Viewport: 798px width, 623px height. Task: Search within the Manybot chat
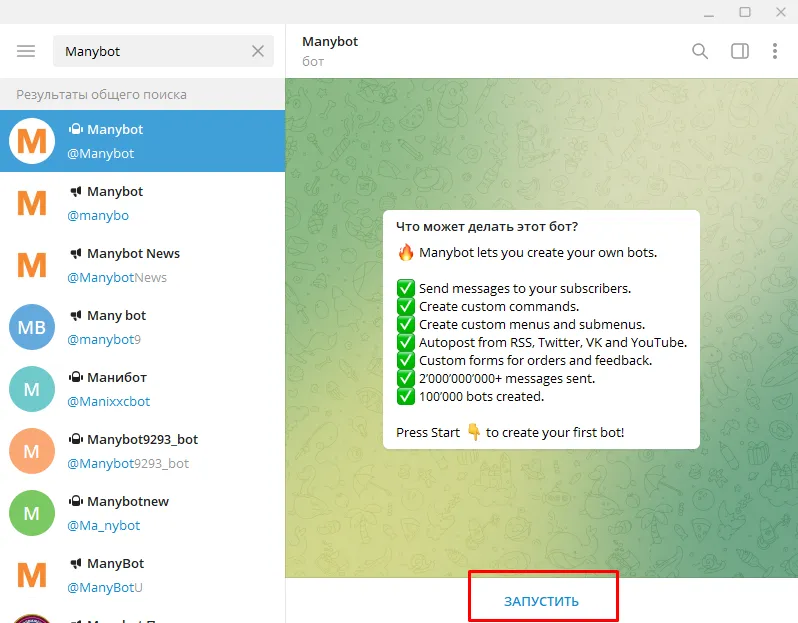coord(700,51)
